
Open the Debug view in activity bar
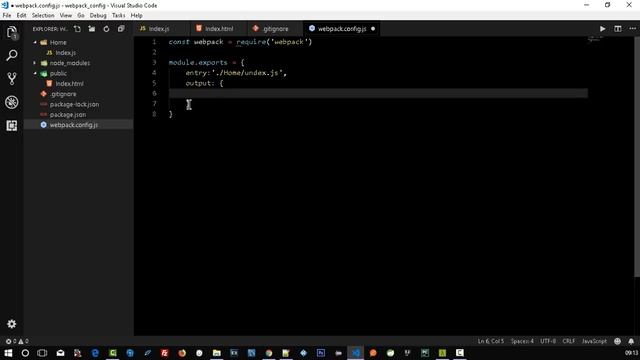coord(12,102)
